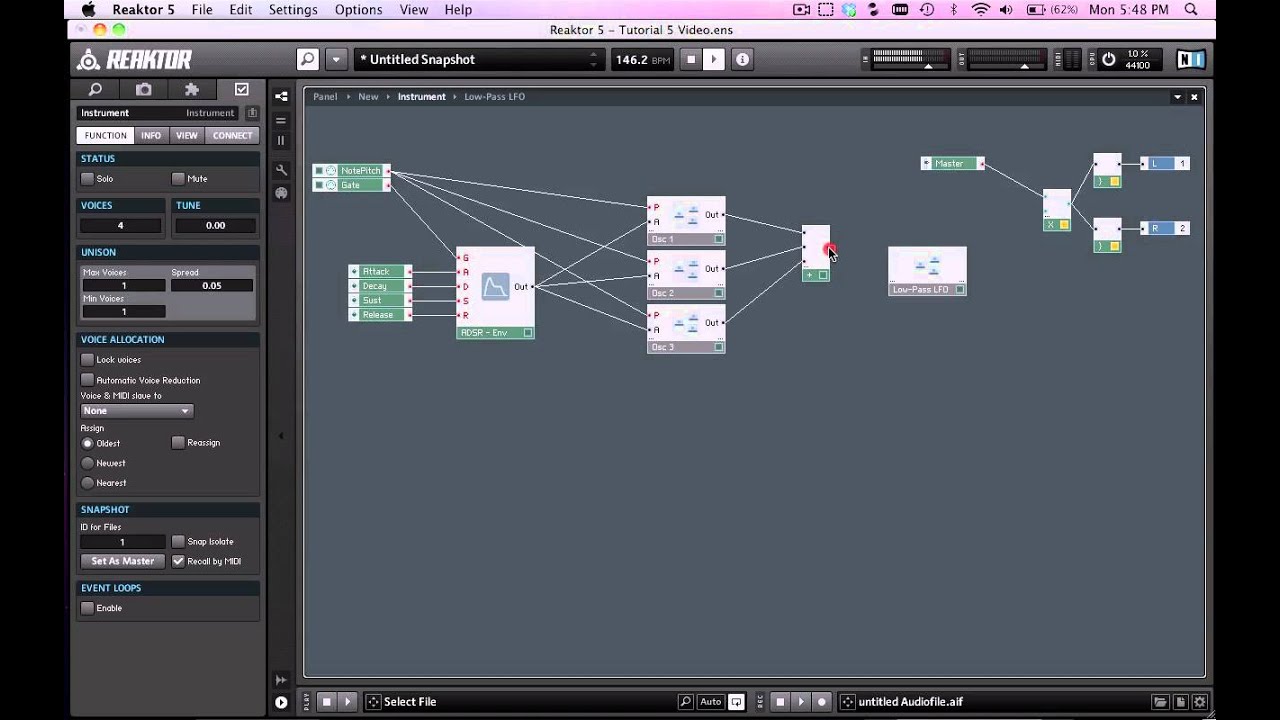Select the Newest assign radio button
This screenshot has height=720, width=1280.
coord(88,463)
